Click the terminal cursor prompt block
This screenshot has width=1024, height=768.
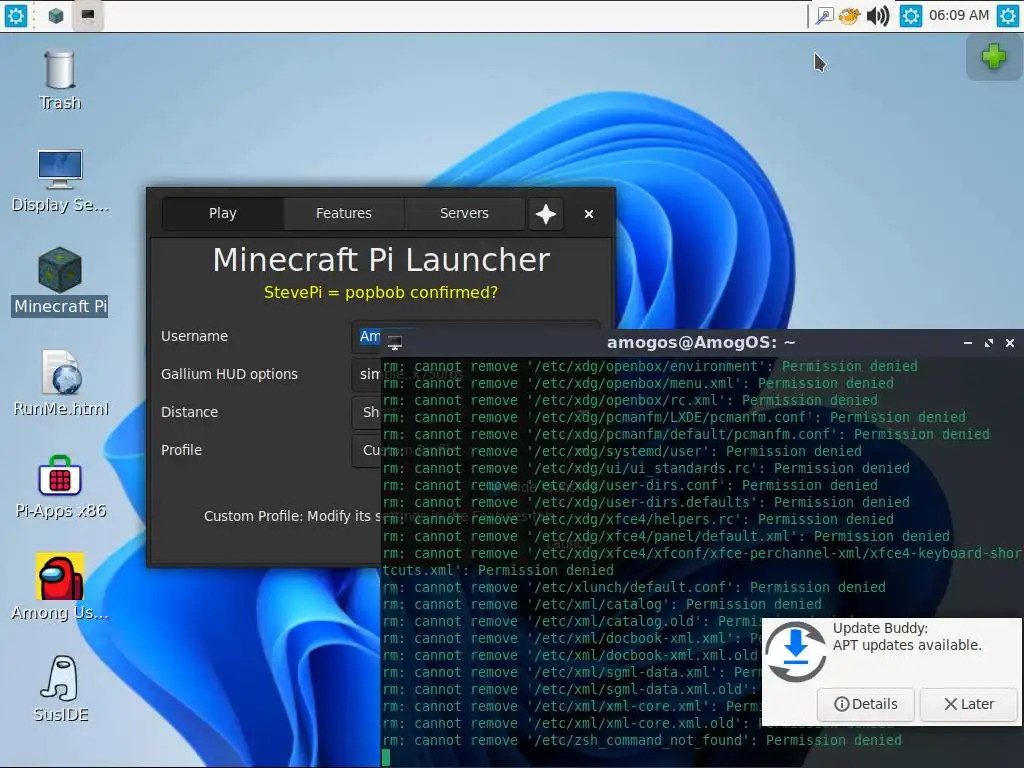386,757
